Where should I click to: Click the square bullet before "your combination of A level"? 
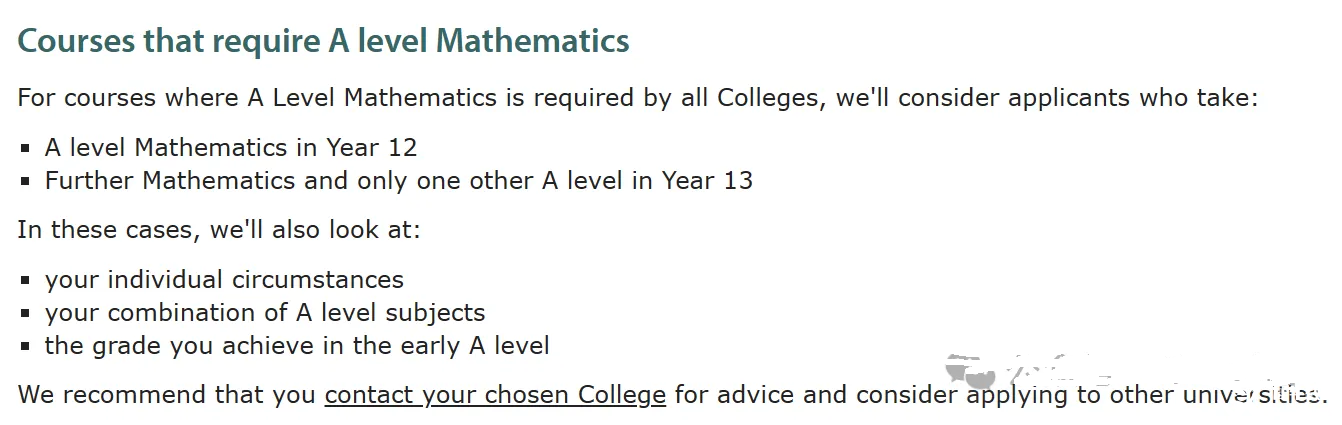[x=26, y=313]
